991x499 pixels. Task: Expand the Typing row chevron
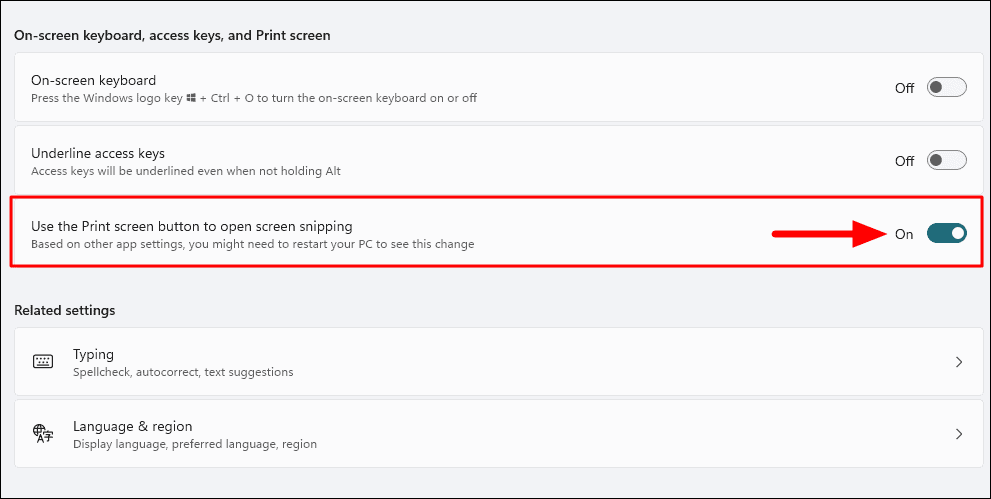tap(959, 362)
